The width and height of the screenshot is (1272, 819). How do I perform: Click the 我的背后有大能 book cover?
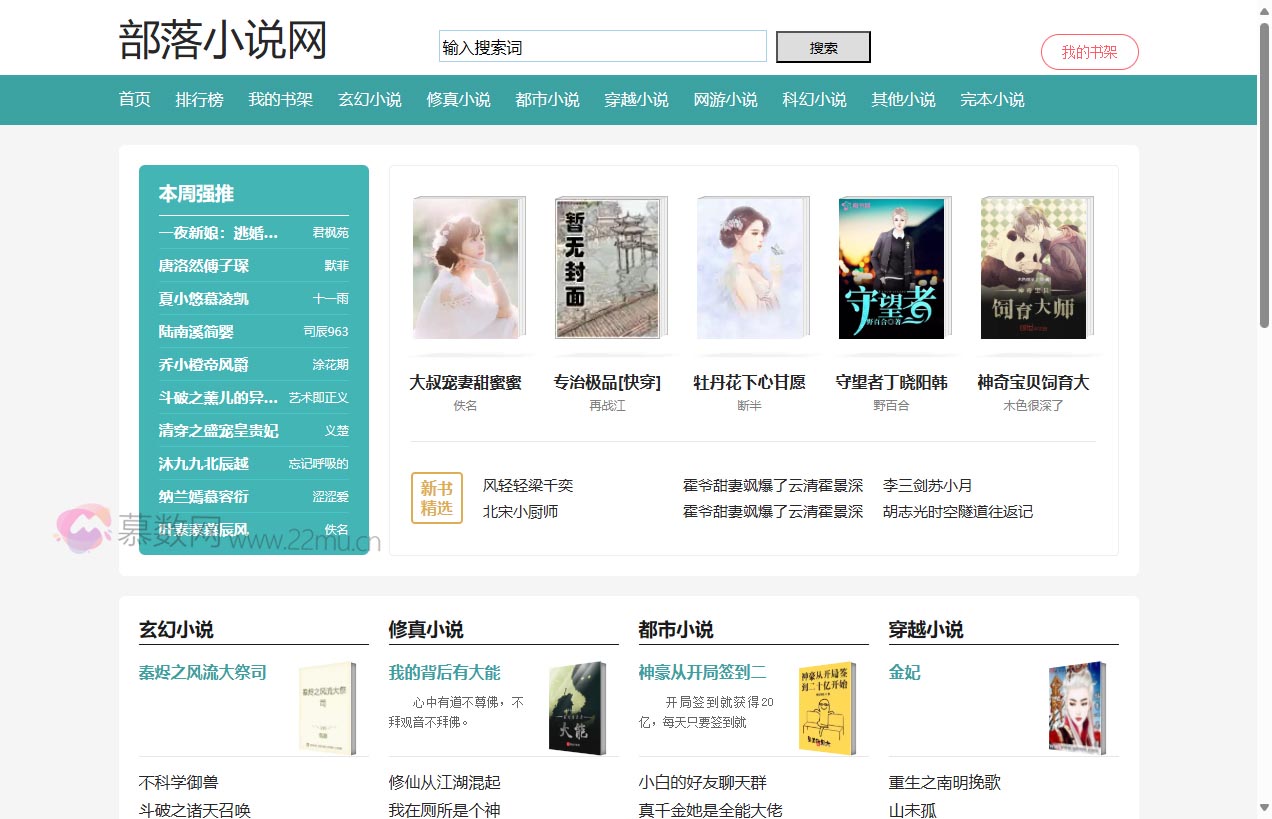pyautogui.click(x=577, y=708)
